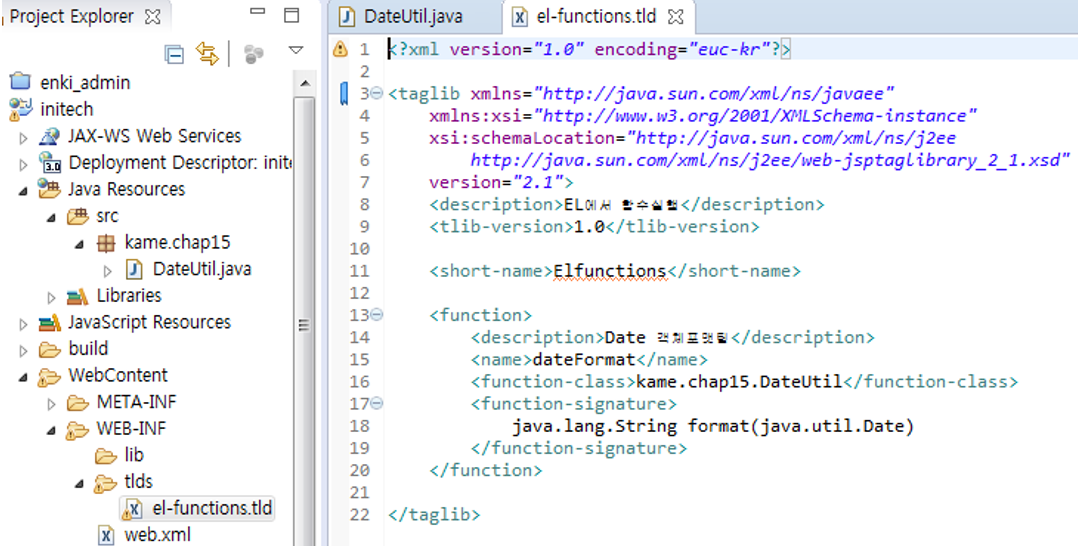The width and height of the screenshot is (1078, 546).
Task: Click the underlined Elfunctions text on line 11
Action: (x=610, y=271)
